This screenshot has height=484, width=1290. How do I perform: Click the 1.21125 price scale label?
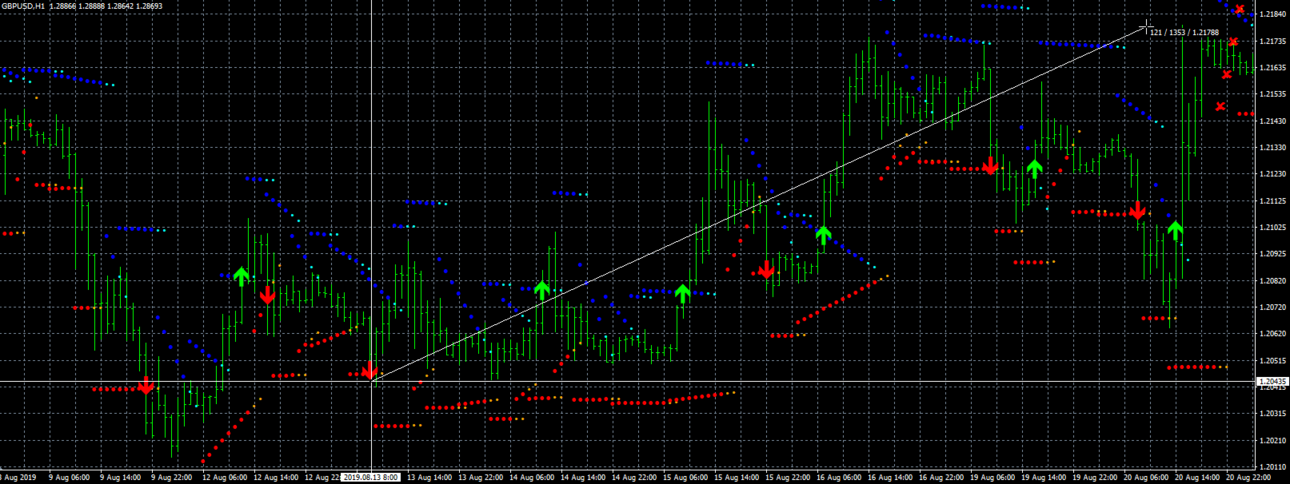point(1273,201)
